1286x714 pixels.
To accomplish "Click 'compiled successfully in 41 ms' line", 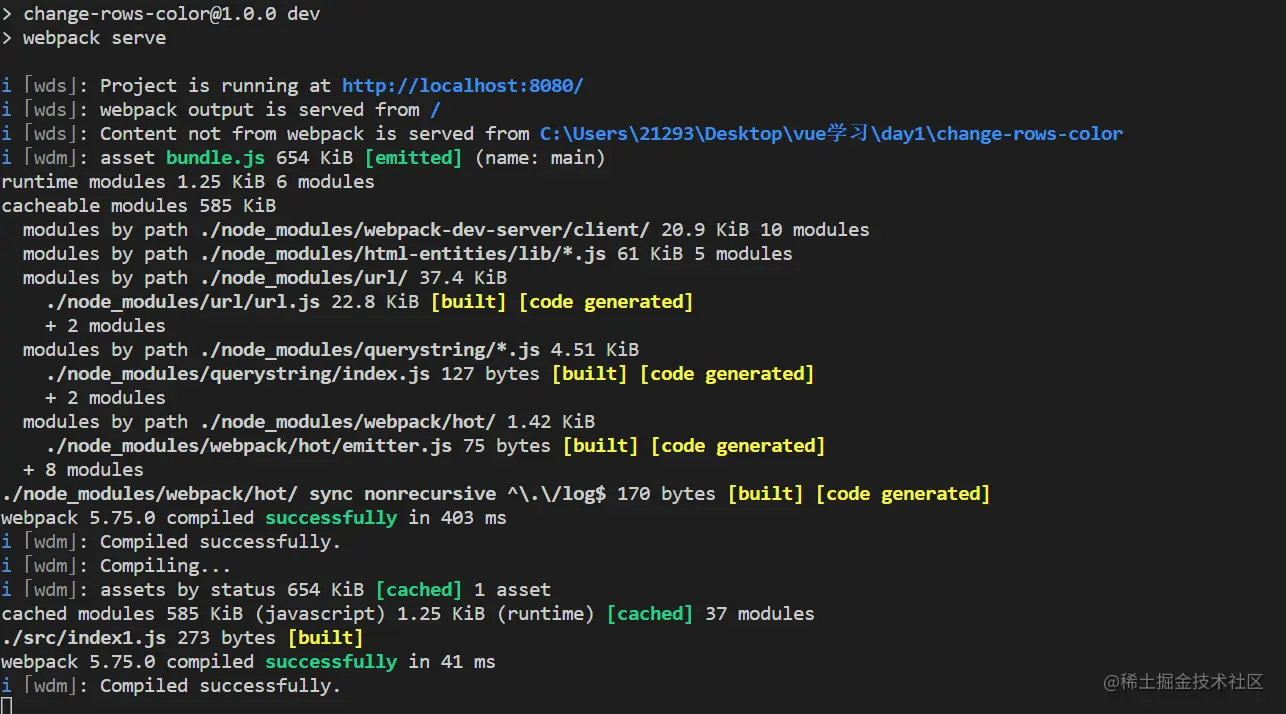I will point(248,662).
